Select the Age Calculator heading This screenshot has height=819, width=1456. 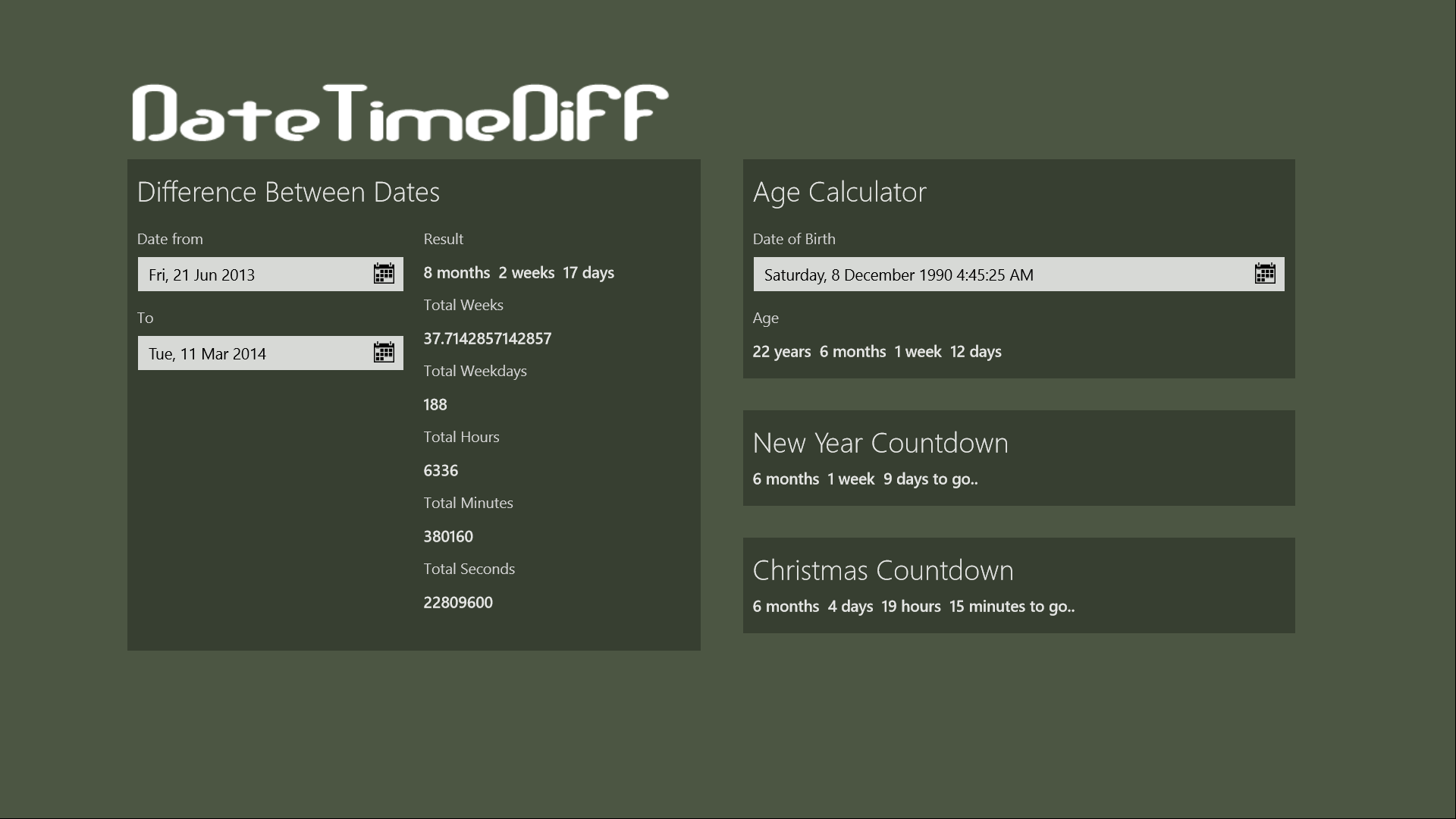click(839, 192)
